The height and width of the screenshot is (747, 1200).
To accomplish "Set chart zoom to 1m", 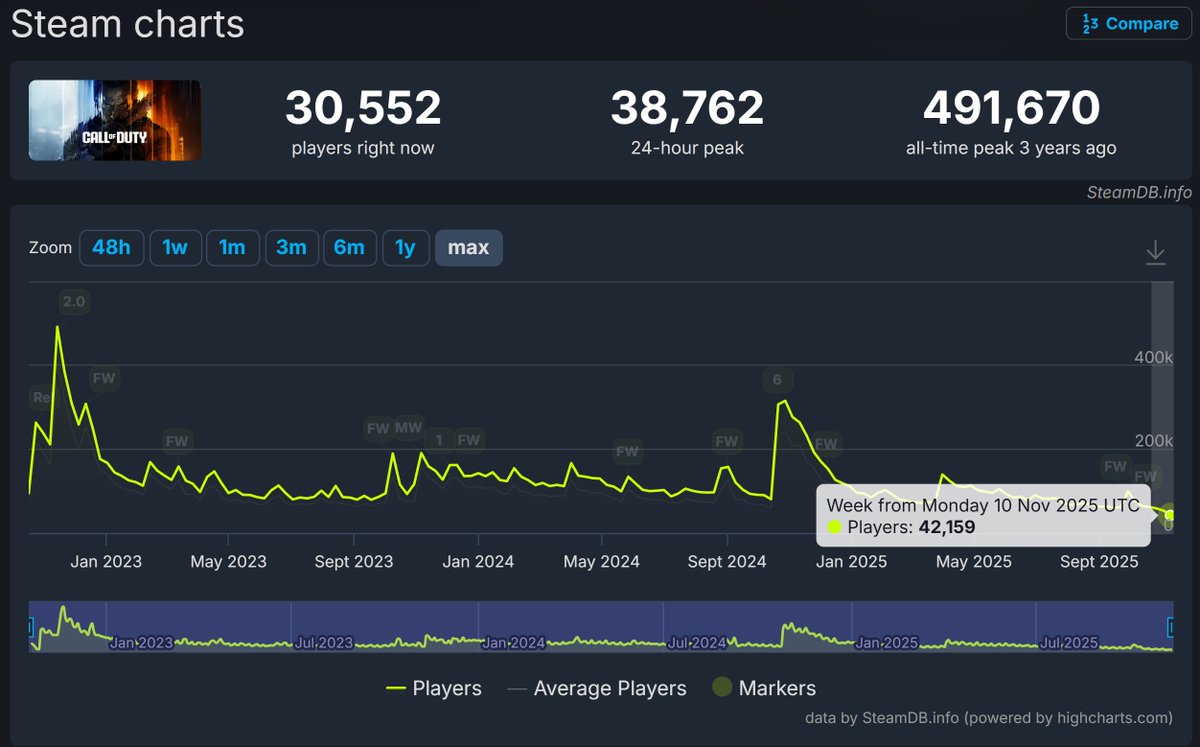I will pyautogui.click(x=233, y=247).
